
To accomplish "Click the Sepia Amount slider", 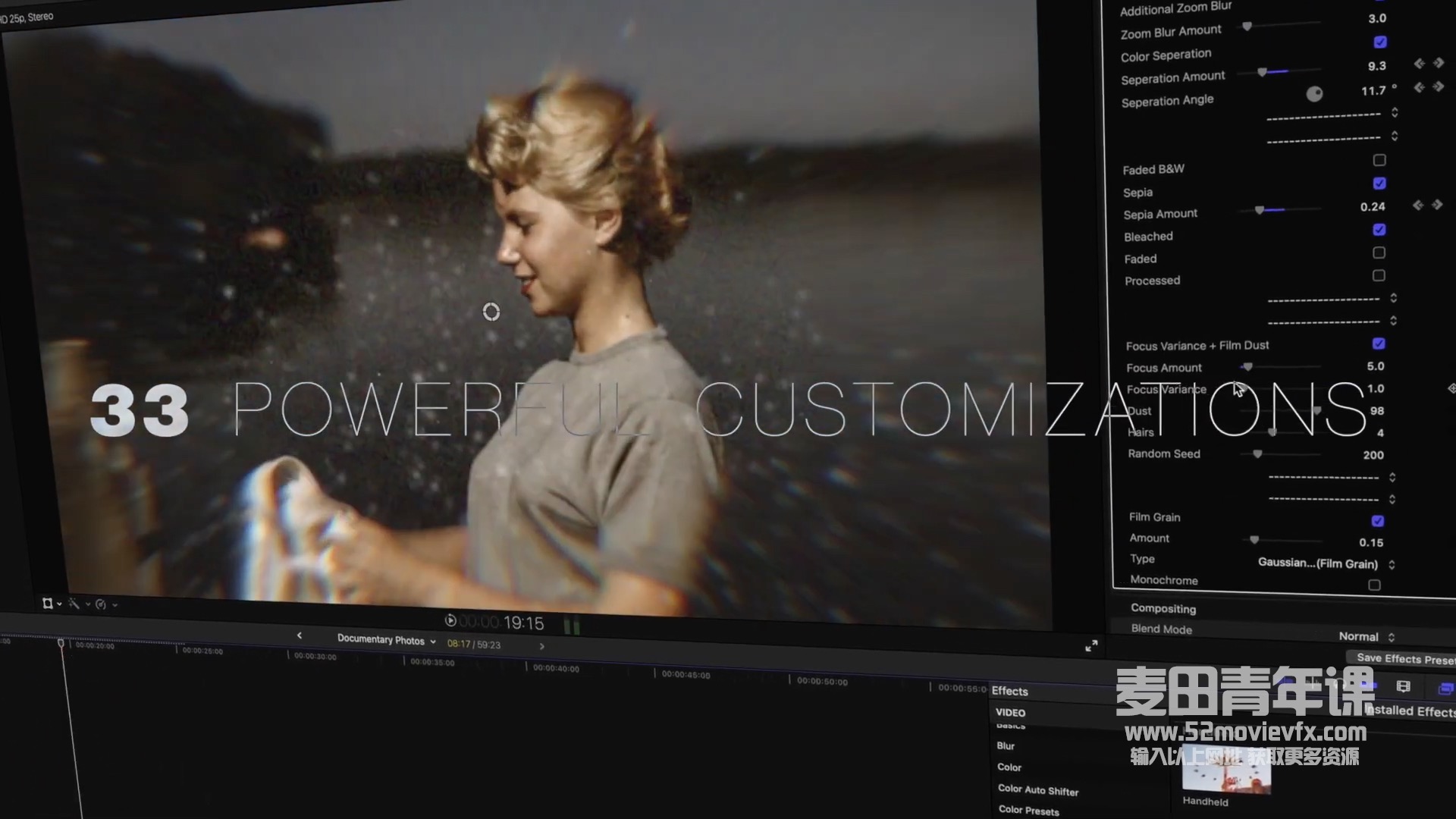I will [x=1281, y=209].
